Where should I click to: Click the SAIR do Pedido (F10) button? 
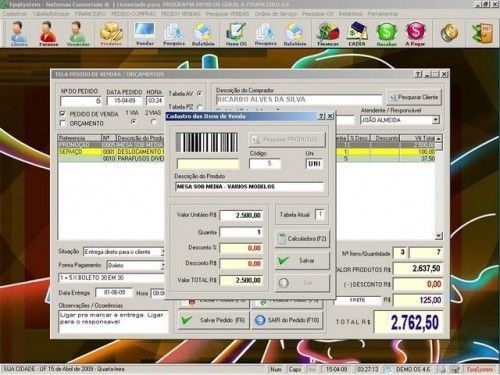[x=287, y=320]
